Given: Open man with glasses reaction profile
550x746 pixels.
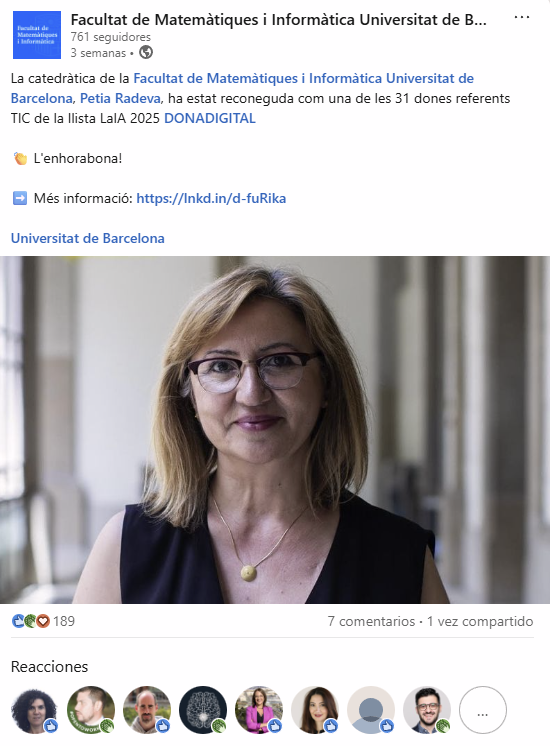Looking at the screenshot, I should [427, 710].
